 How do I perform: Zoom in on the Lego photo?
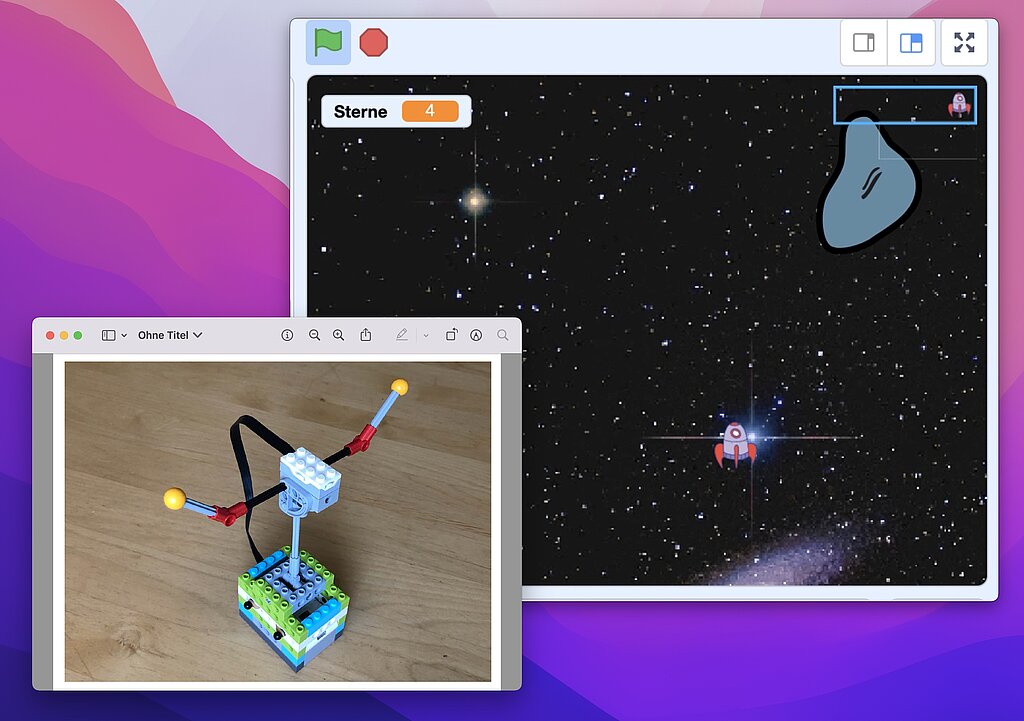(340, 335)
